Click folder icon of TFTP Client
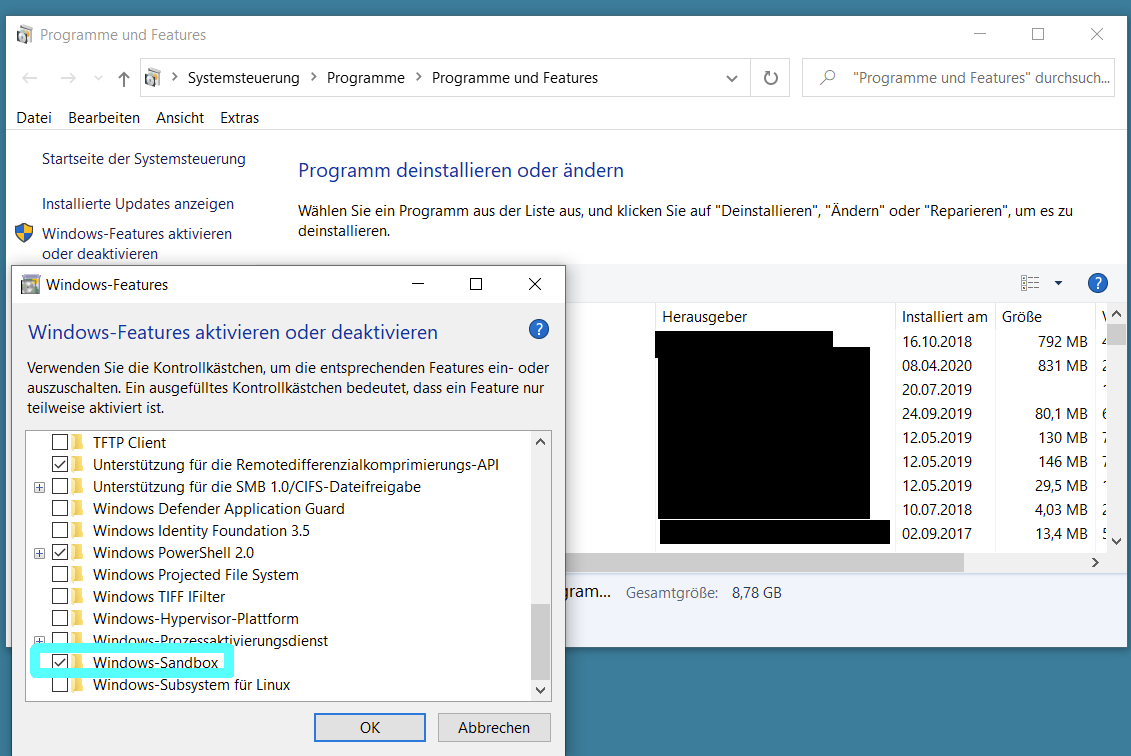This screenshot has width=1131, height=756. coord(78,442)
